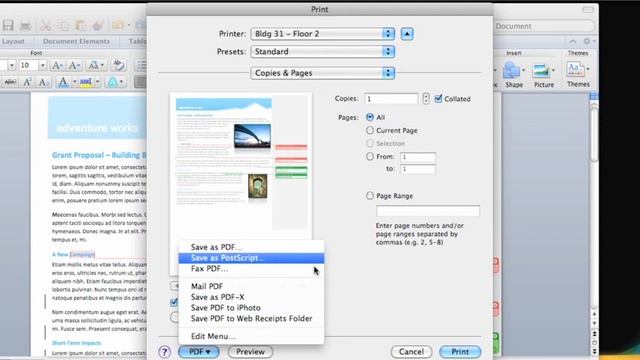Click the Copies stepper arrows
The width and height of the screenshot is (640, 360).
click(x=426, y=98)
